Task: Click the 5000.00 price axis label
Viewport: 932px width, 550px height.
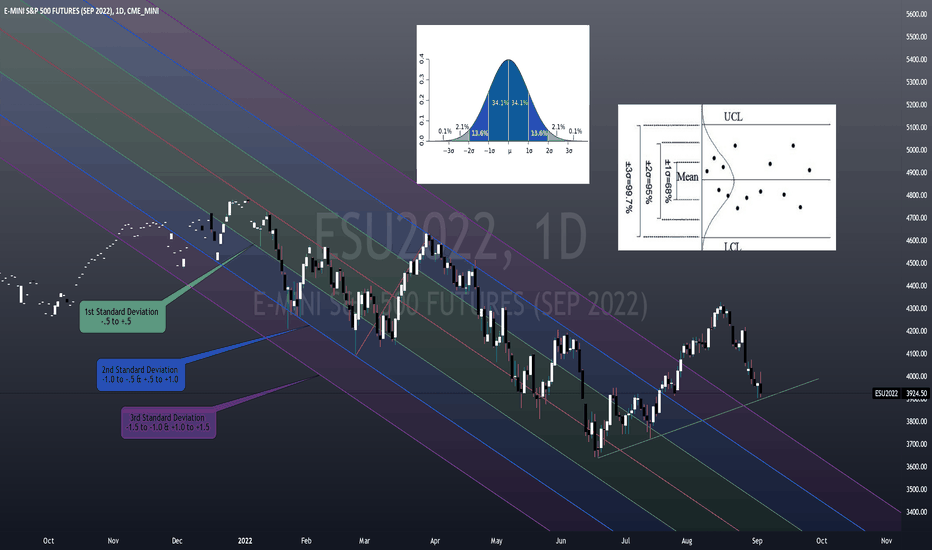Action: point(916,150)
